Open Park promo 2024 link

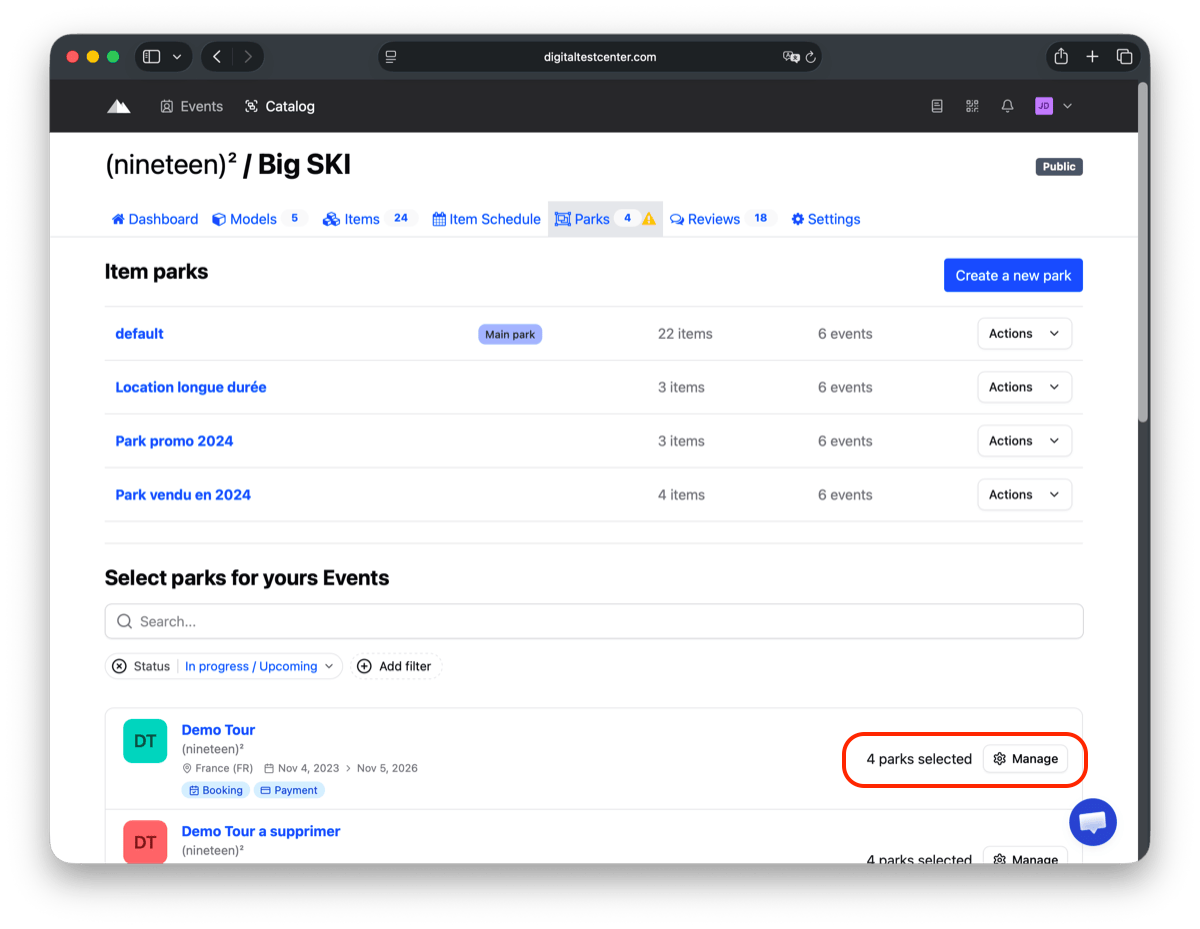coord(174,441)
